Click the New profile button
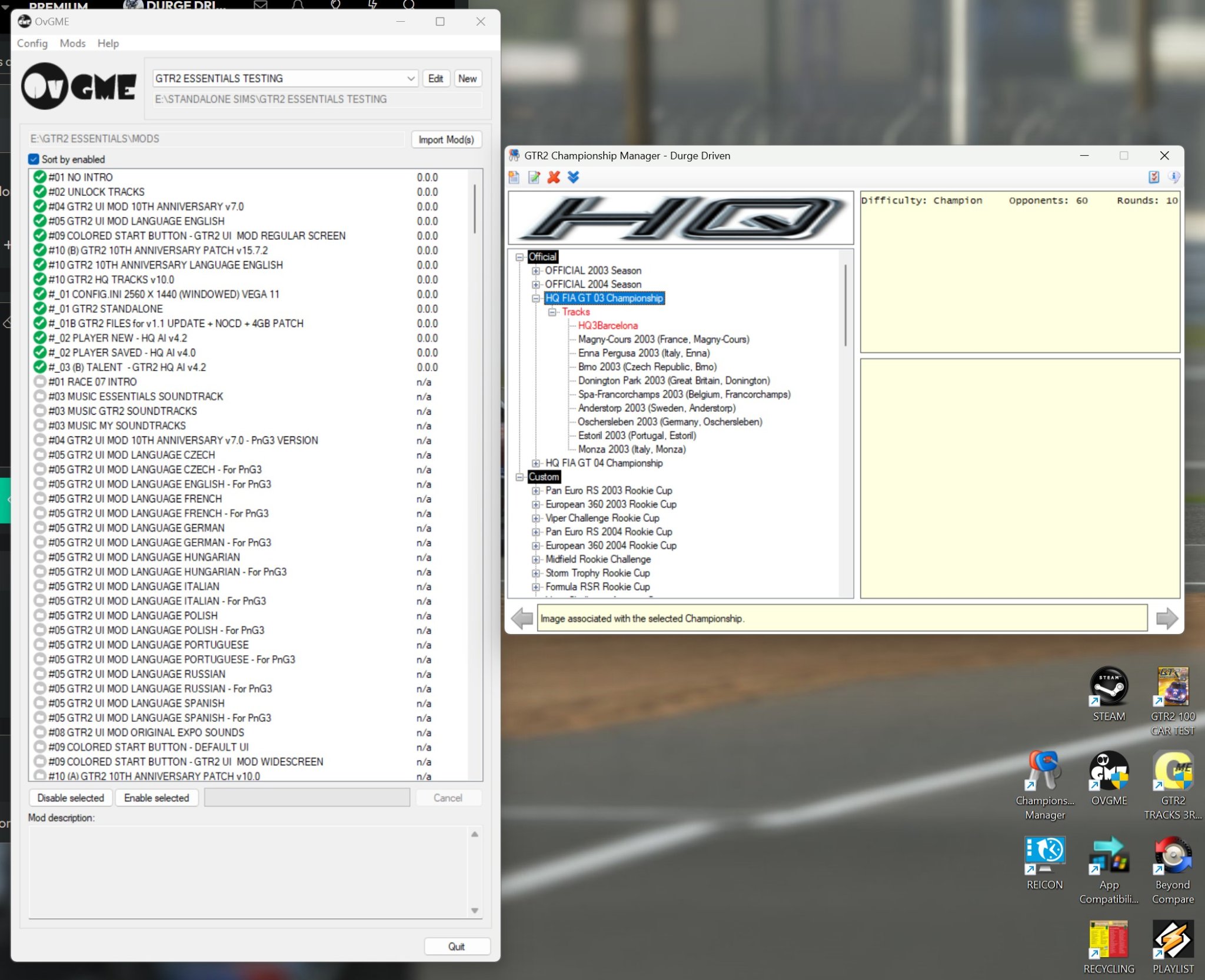 click(x=468, y=78)
